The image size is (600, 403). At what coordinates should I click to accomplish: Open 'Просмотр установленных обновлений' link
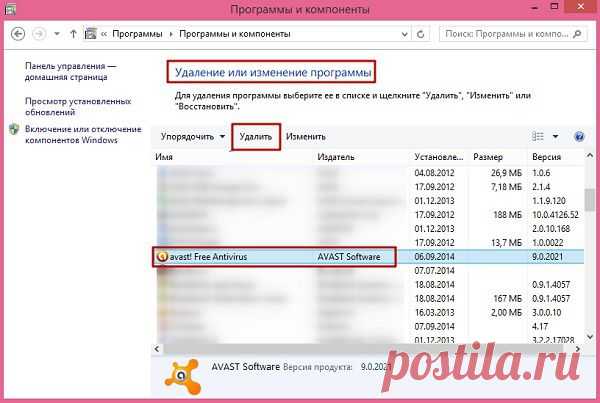[78, 107]
